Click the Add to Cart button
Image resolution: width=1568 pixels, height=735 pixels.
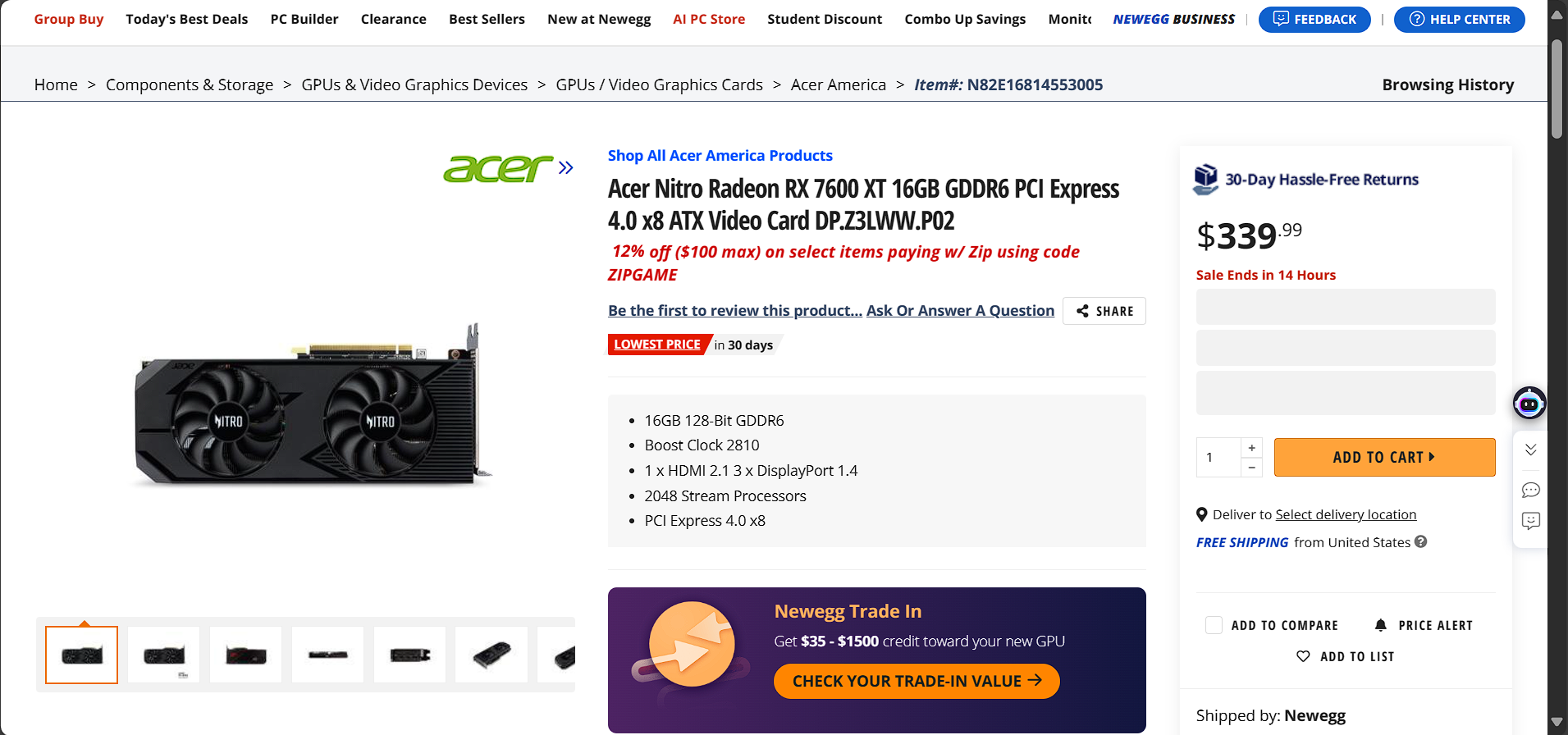coord(1384,457)
